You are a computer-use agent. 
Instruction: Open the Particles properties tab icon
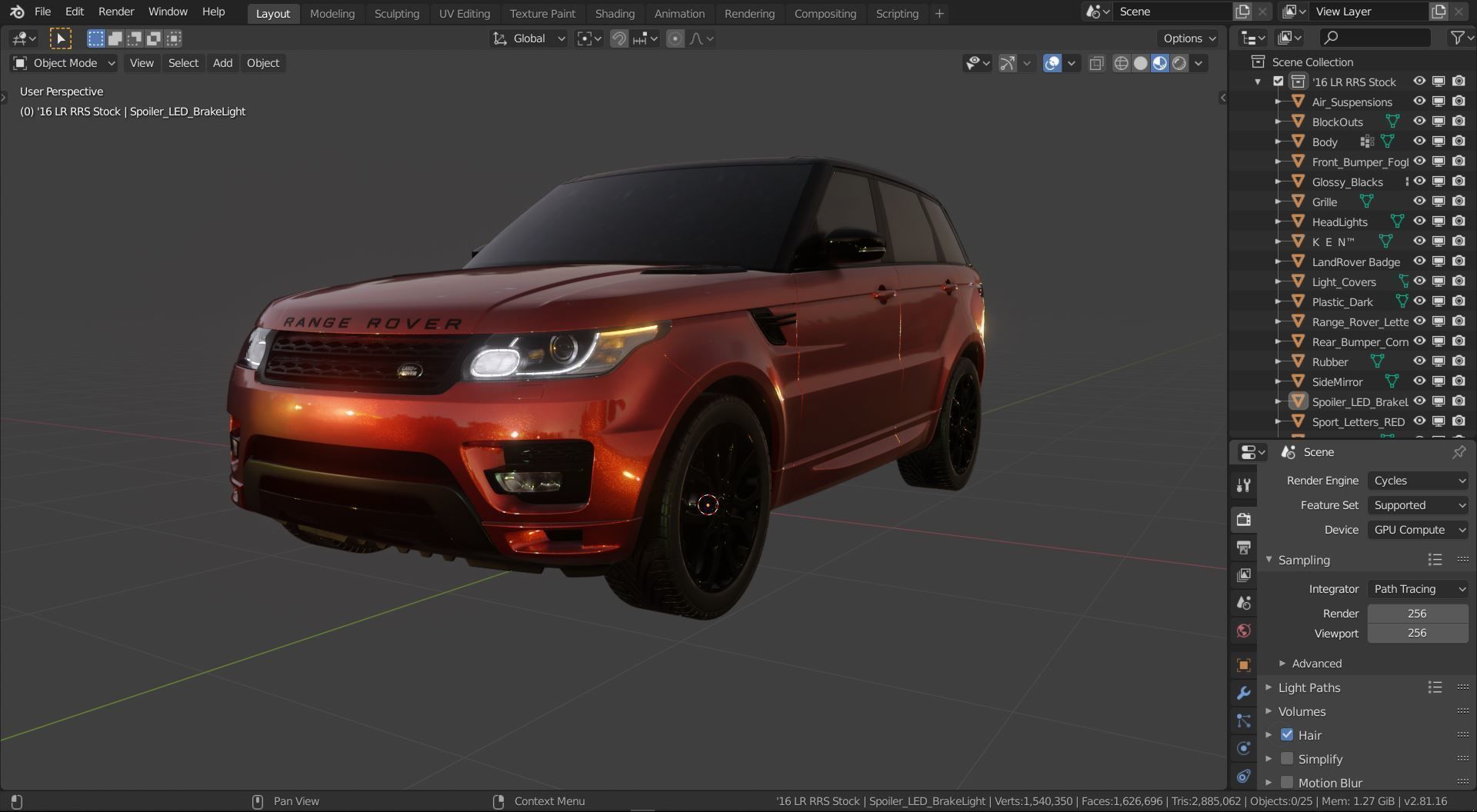tap(1243, 720)
